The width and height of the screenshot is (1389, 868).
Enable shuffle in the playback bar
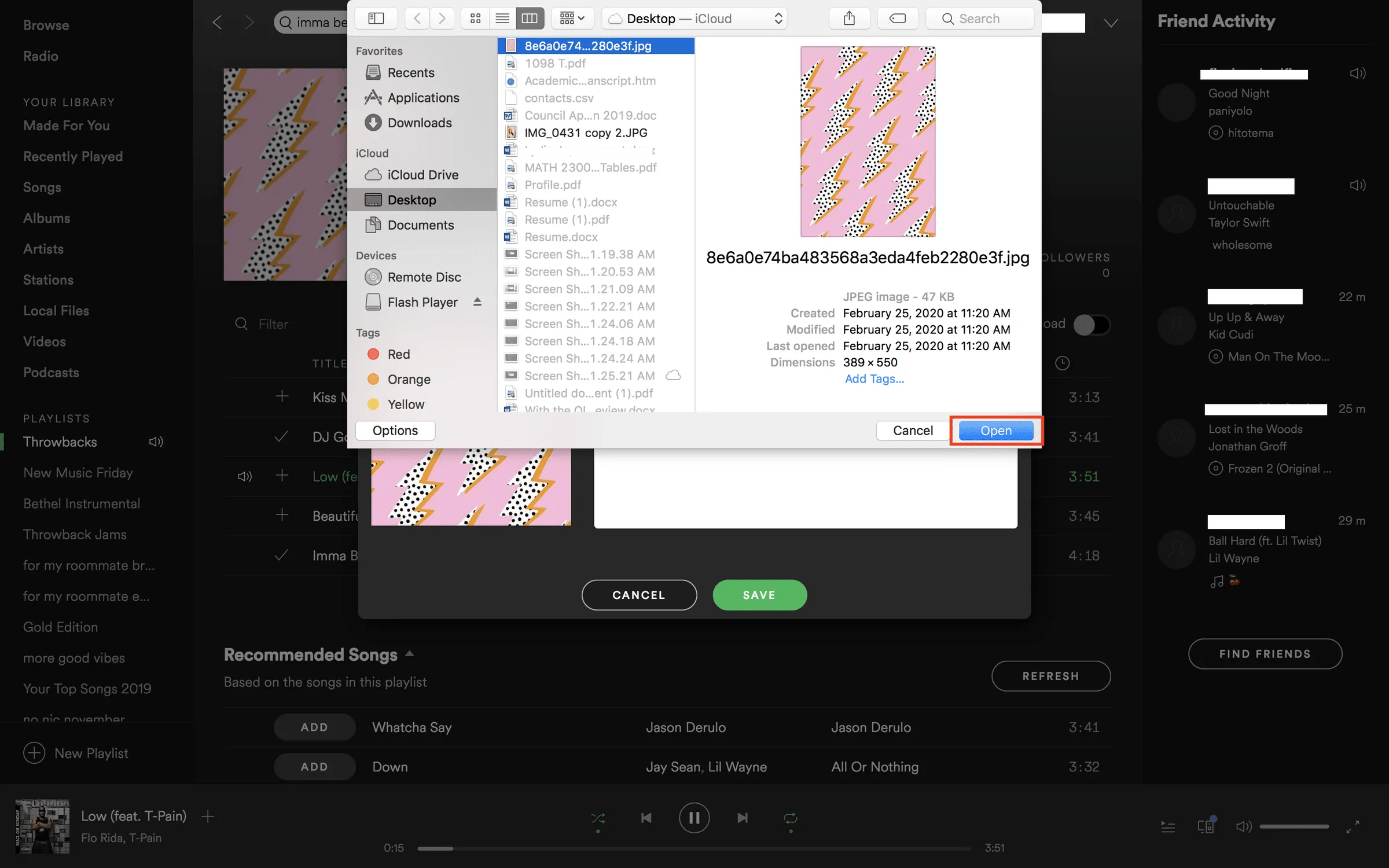point(599,818)
